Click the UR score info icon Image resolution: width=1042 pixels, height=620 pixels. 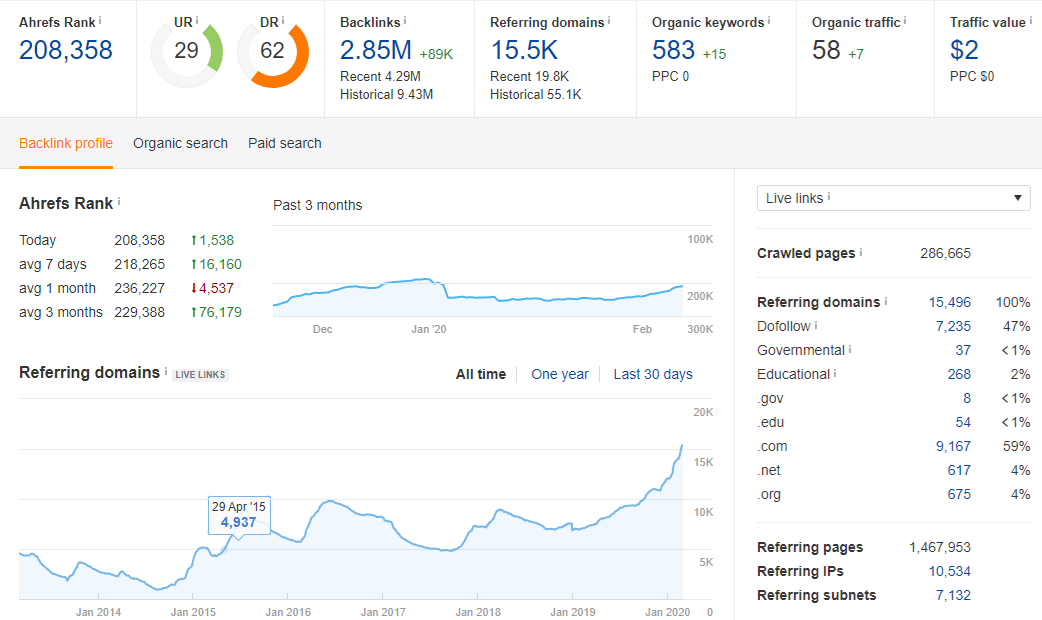click(199, 21)
